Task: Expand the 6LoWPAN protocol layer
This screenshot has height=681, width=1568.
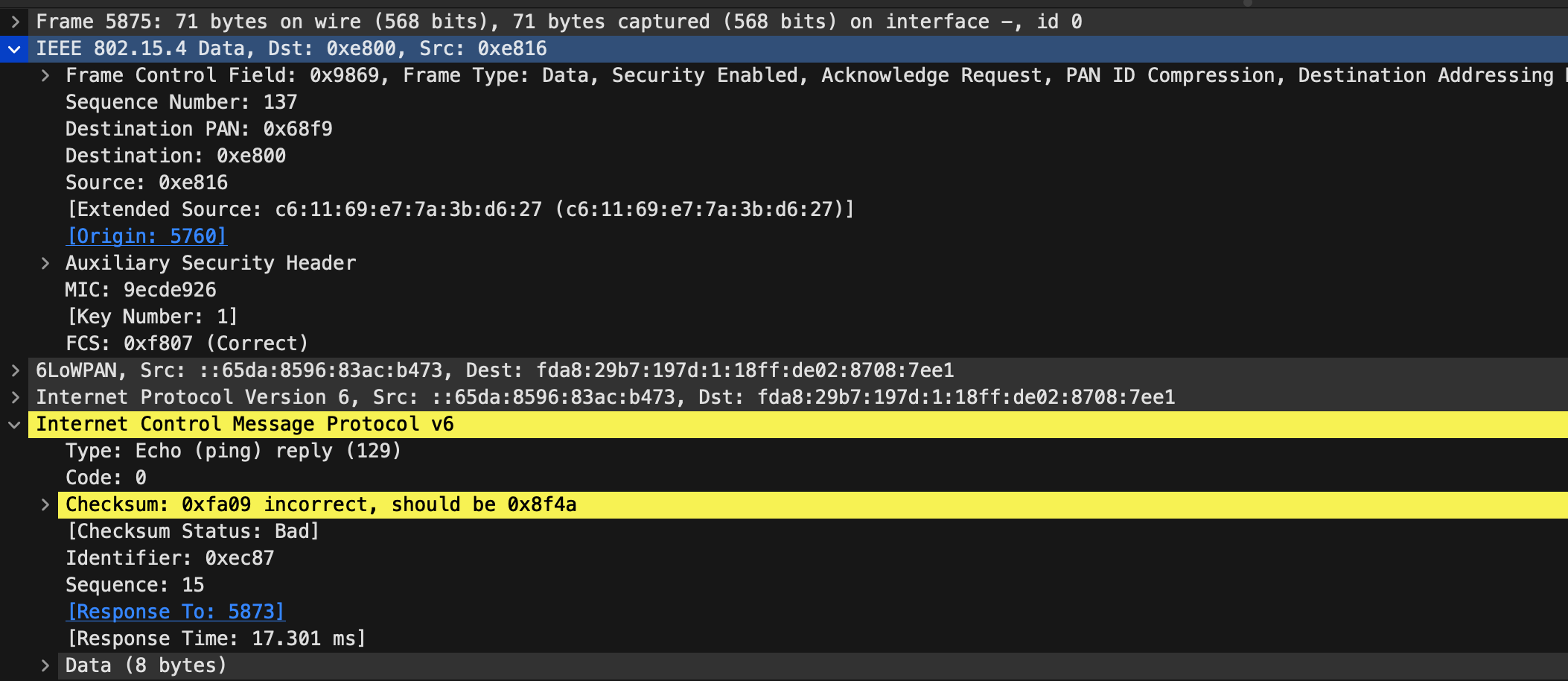Action: click(x=15, y=370)
